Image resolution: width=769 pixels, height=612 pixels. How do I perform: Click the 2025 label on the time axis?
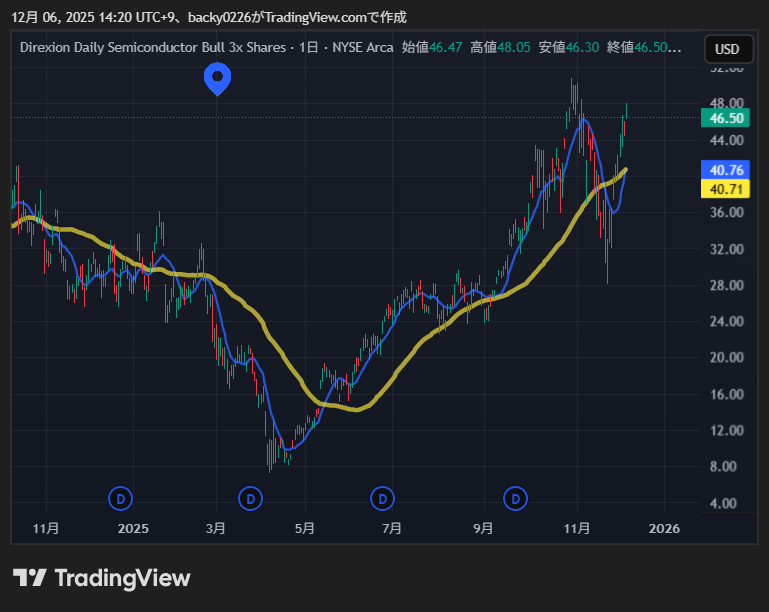133,527
